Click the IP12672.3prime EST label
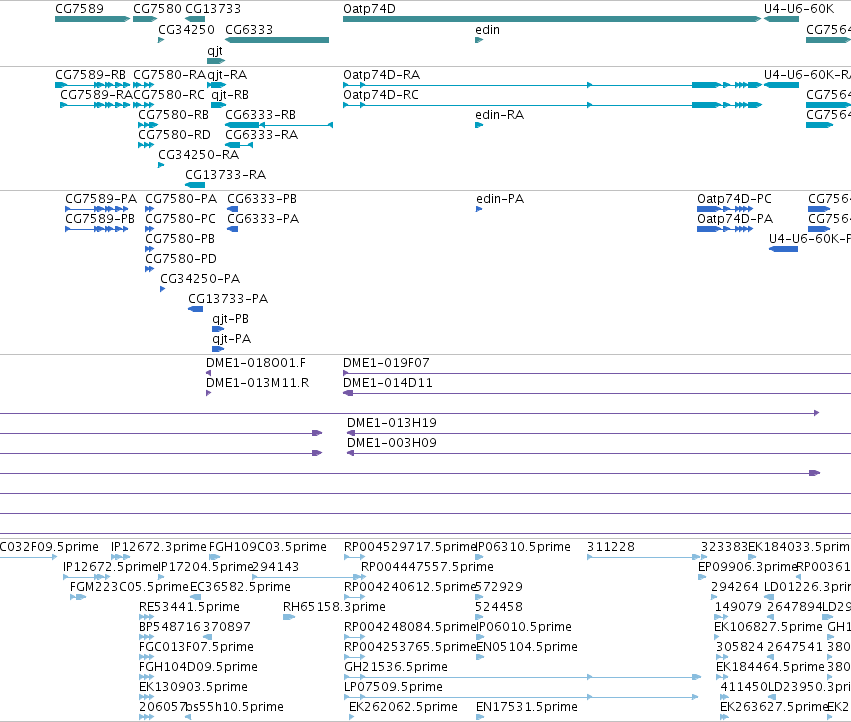This screenshot has height=722, width=851. tap(158, 547)
